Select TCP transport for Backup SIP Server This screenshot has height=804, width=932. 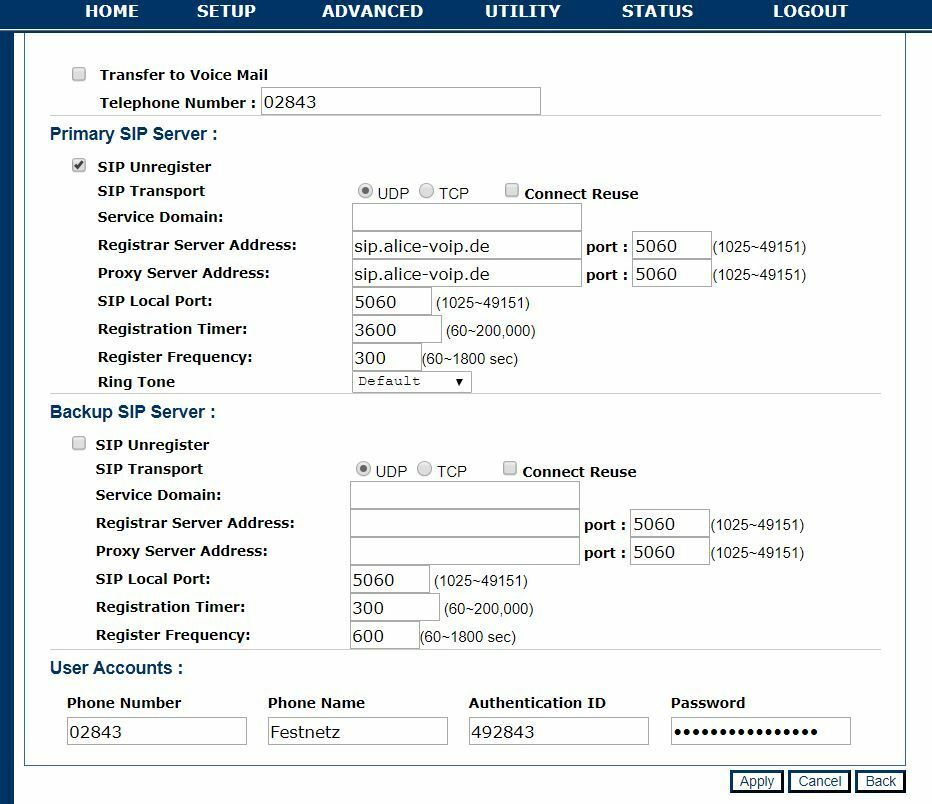pos(424,469)
